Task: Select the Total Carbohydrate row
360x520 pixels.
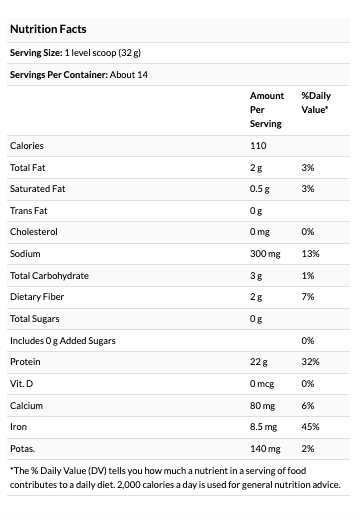Action: click(x=178, y=276)
